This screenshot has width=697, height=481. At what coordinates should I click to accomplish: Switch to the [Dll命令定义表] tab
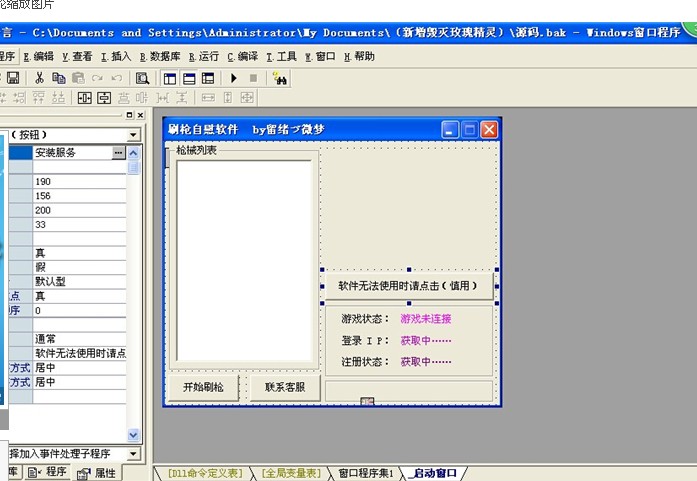coord(205,473)
